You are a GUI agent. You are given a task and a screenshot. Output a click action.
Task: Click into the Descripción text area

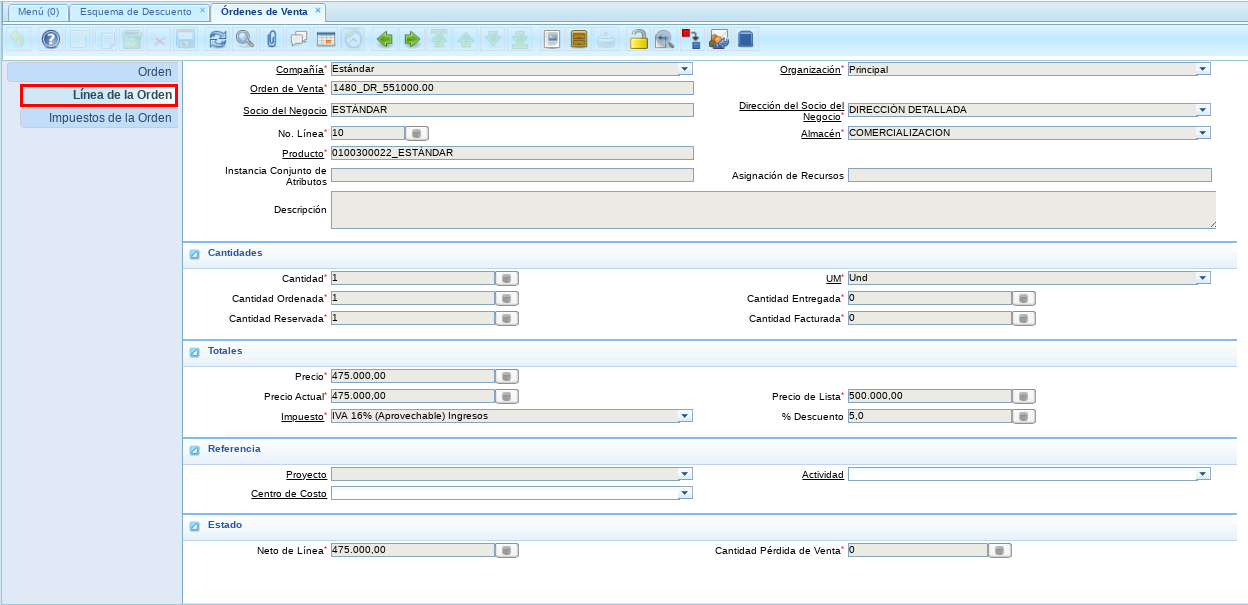coord(772,210)
